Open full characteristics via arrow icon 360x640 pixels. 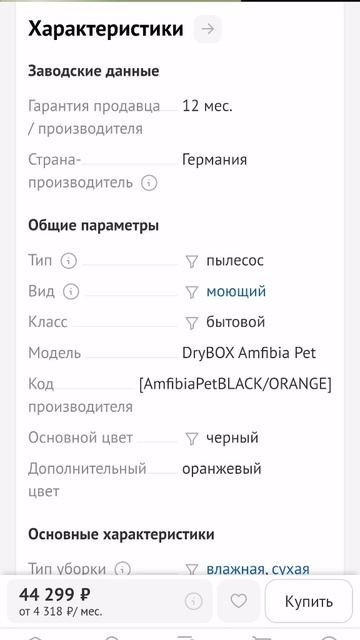coord(207,29)
